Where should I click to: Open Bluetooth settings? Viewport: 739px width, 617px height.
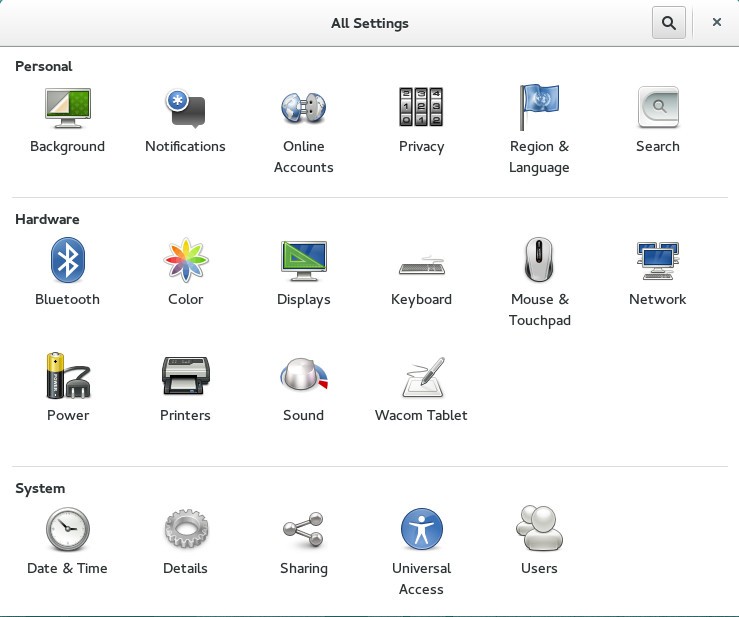pos(67,261)
